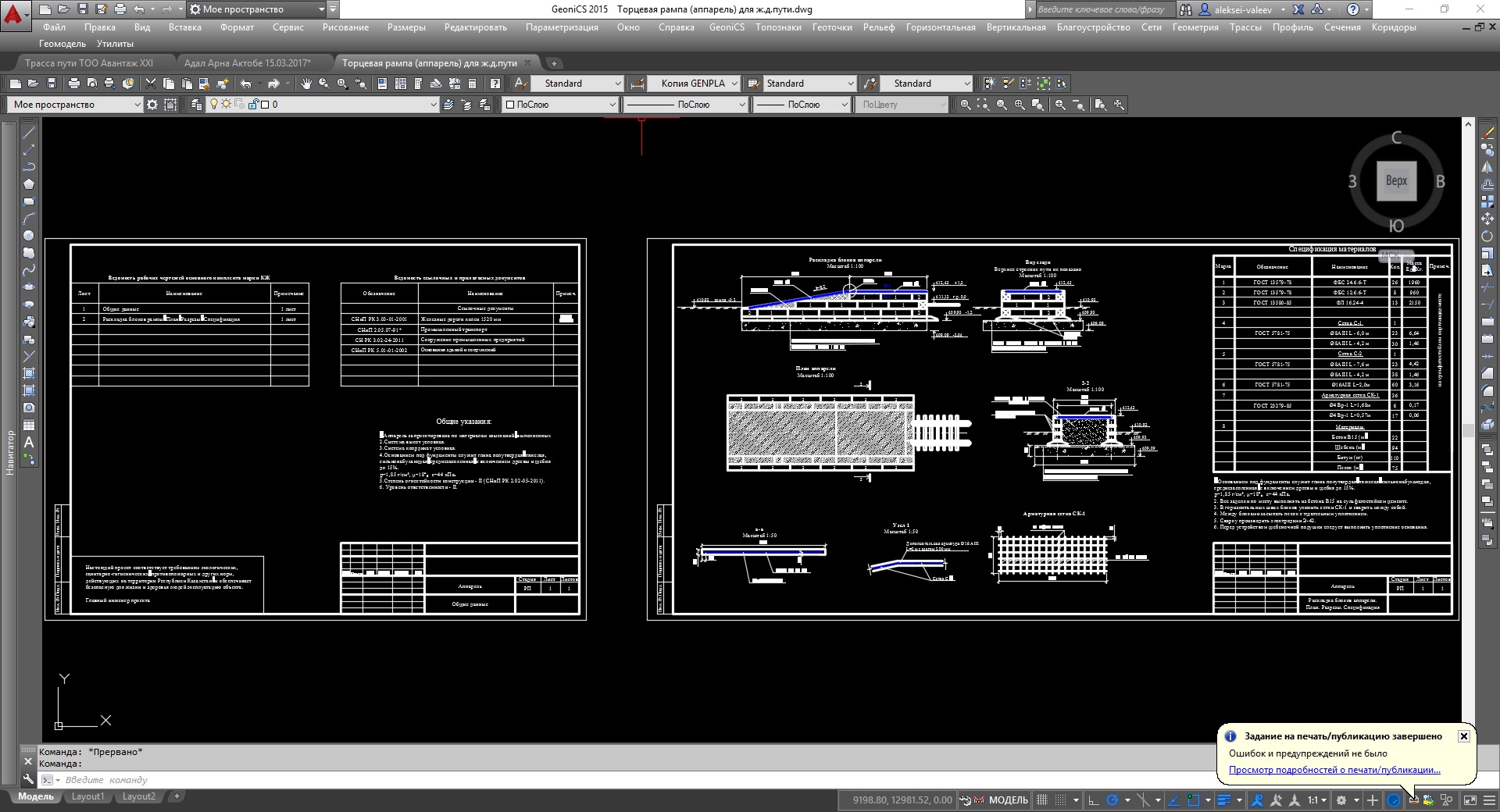Screen dimensions: 1500x812
Task: Open the Рисование menu
Action: point(345,27)
